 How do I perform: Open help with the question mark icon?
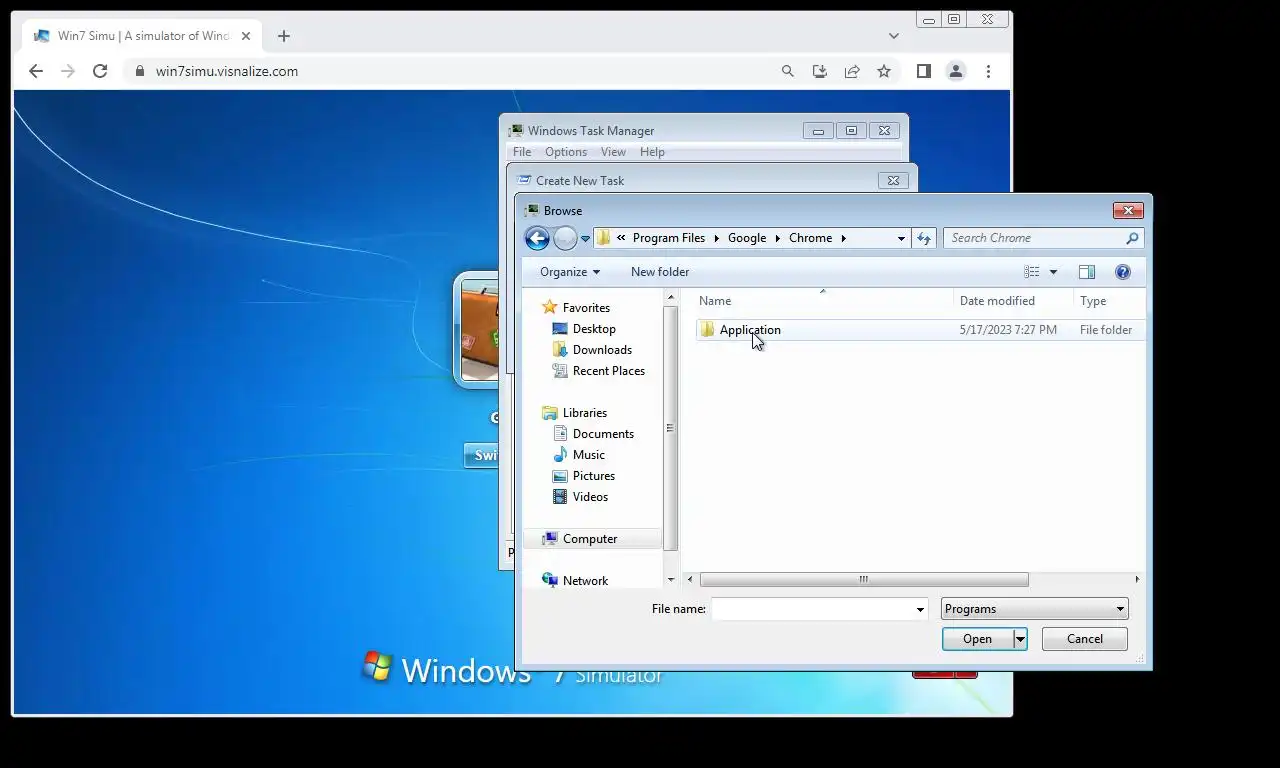pos(1123,272)
